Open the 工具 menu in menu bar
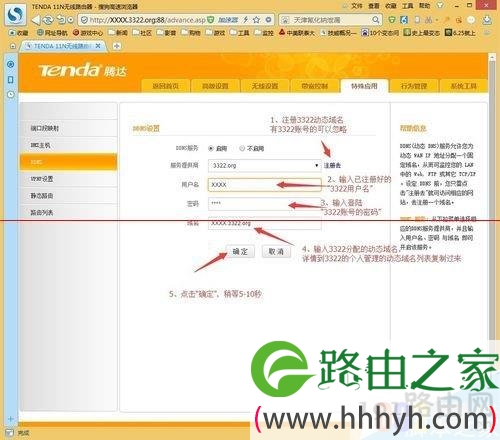Viewport: 500px width, 440px height. pyautogui.click(x=408, y=6)
